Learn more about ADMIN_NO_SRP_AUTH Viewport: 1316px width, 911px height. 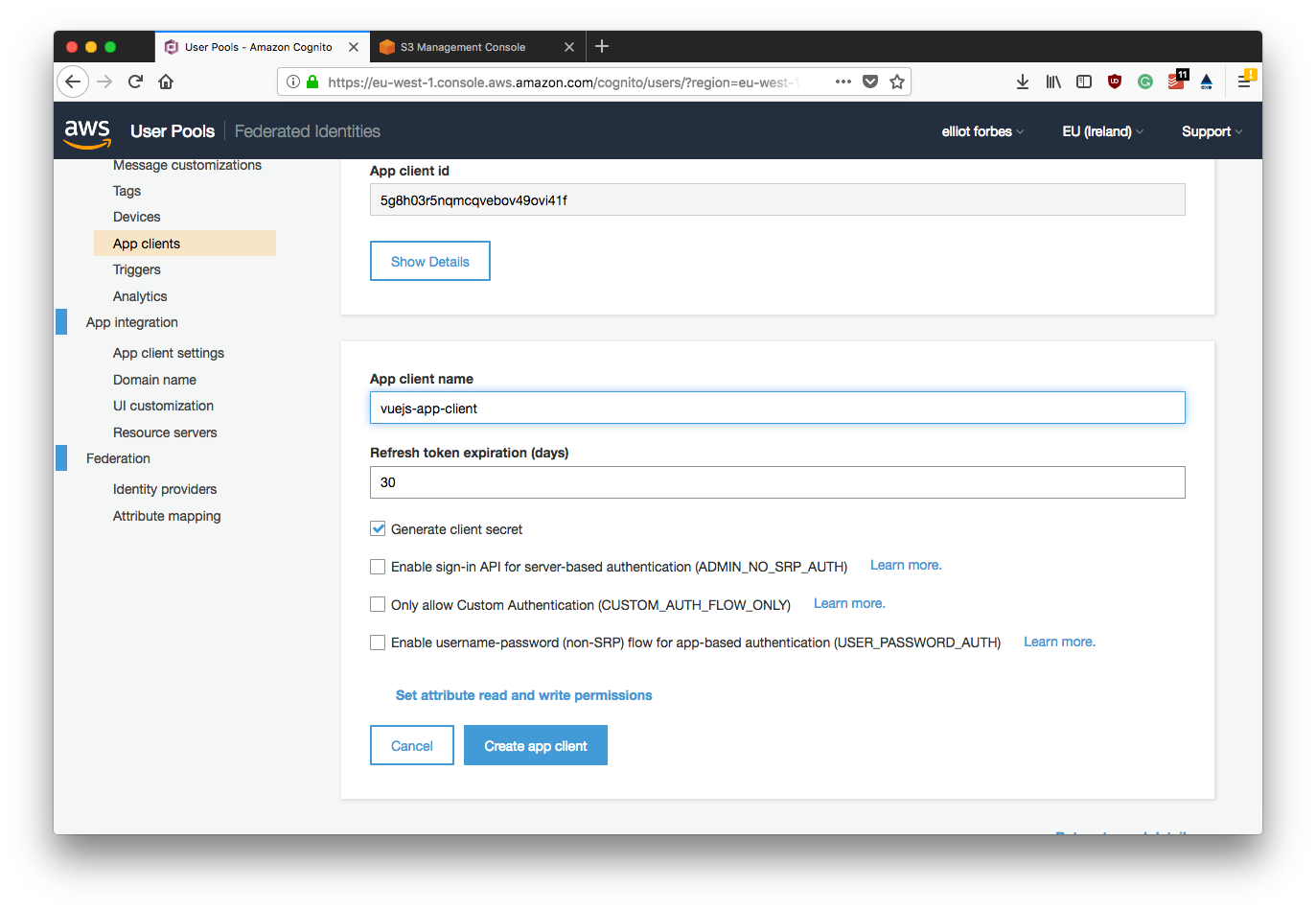[x=906, y=565]
